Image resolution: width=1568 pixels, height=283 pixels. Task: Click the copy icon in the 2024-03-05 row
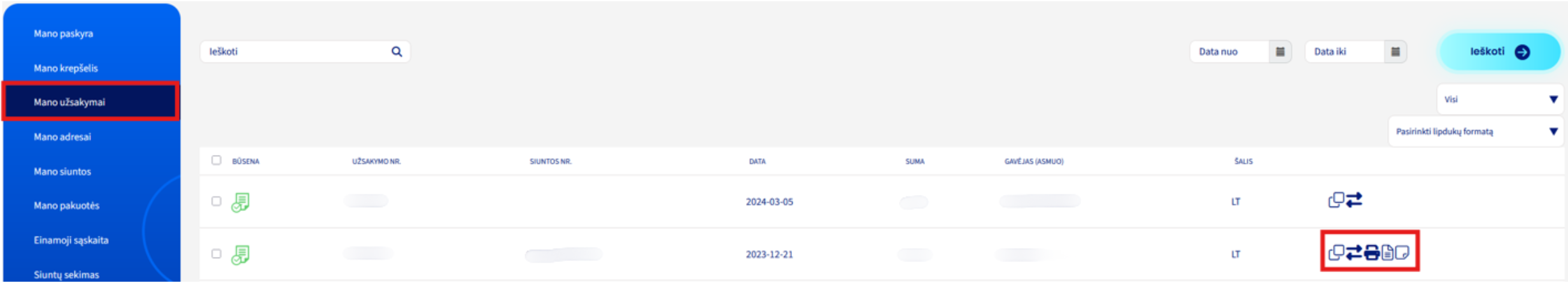(1336, 200)
